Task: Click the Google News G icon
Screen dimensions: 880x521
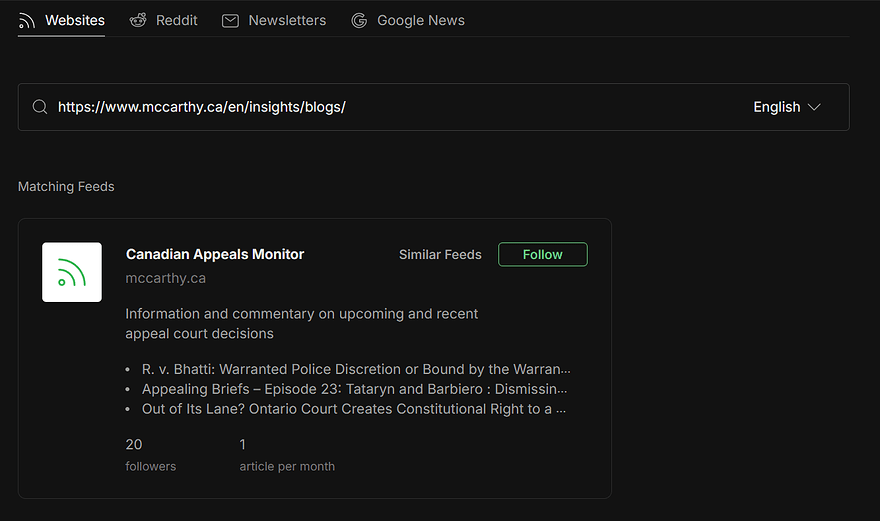Action: point(359,20)
